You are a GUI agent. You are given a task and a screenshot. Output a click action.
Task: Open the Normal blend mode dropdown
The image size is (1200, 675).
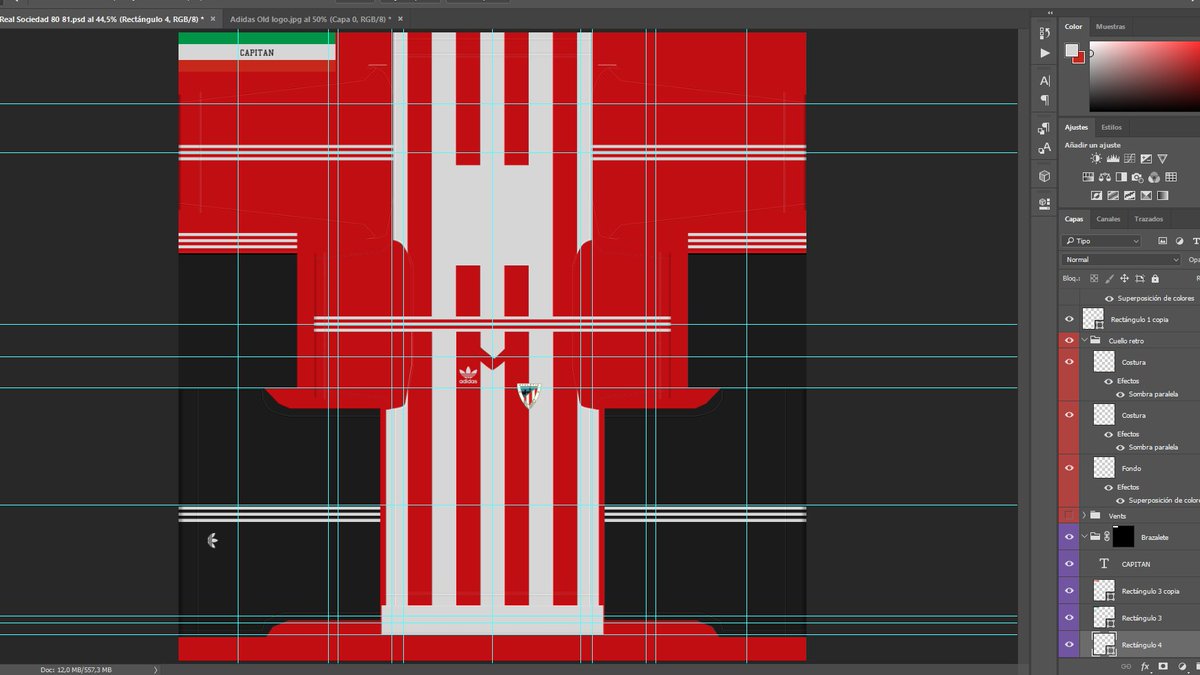coord(1121,260)
